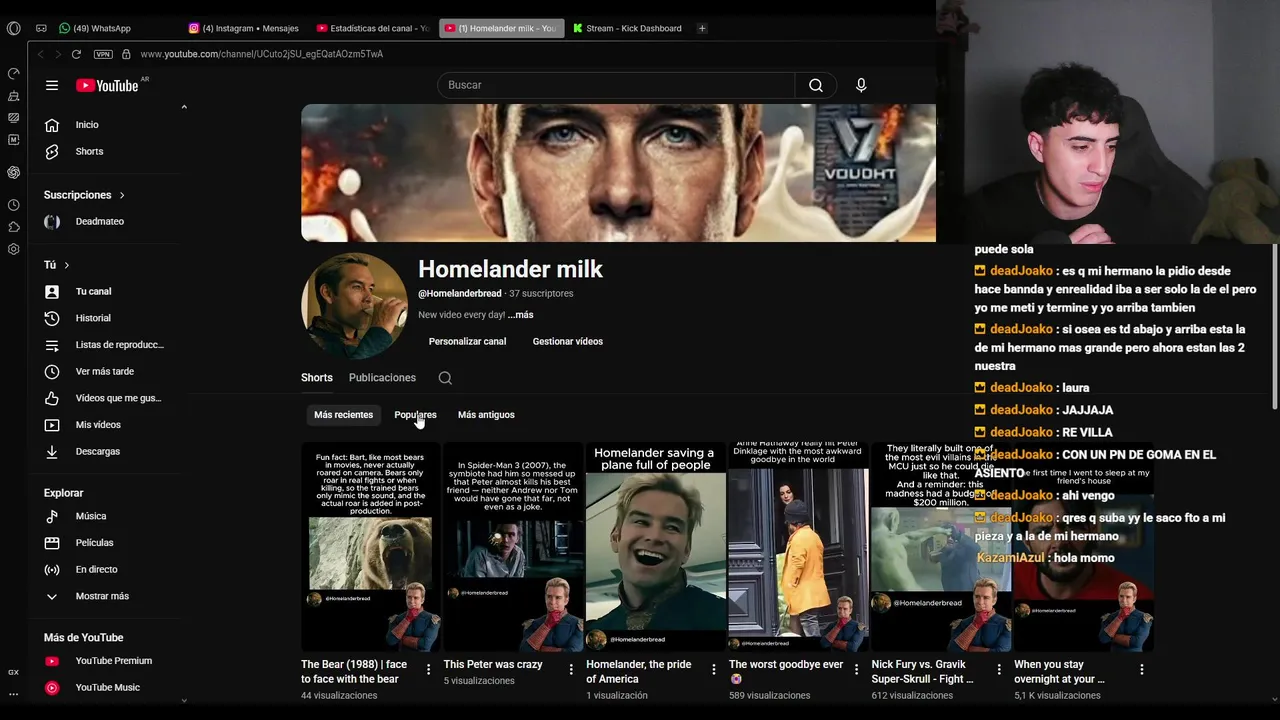This screenshot has height=720, width=1280.
Task: Open Música in Explorar section
Action: (x=90, y=516)
